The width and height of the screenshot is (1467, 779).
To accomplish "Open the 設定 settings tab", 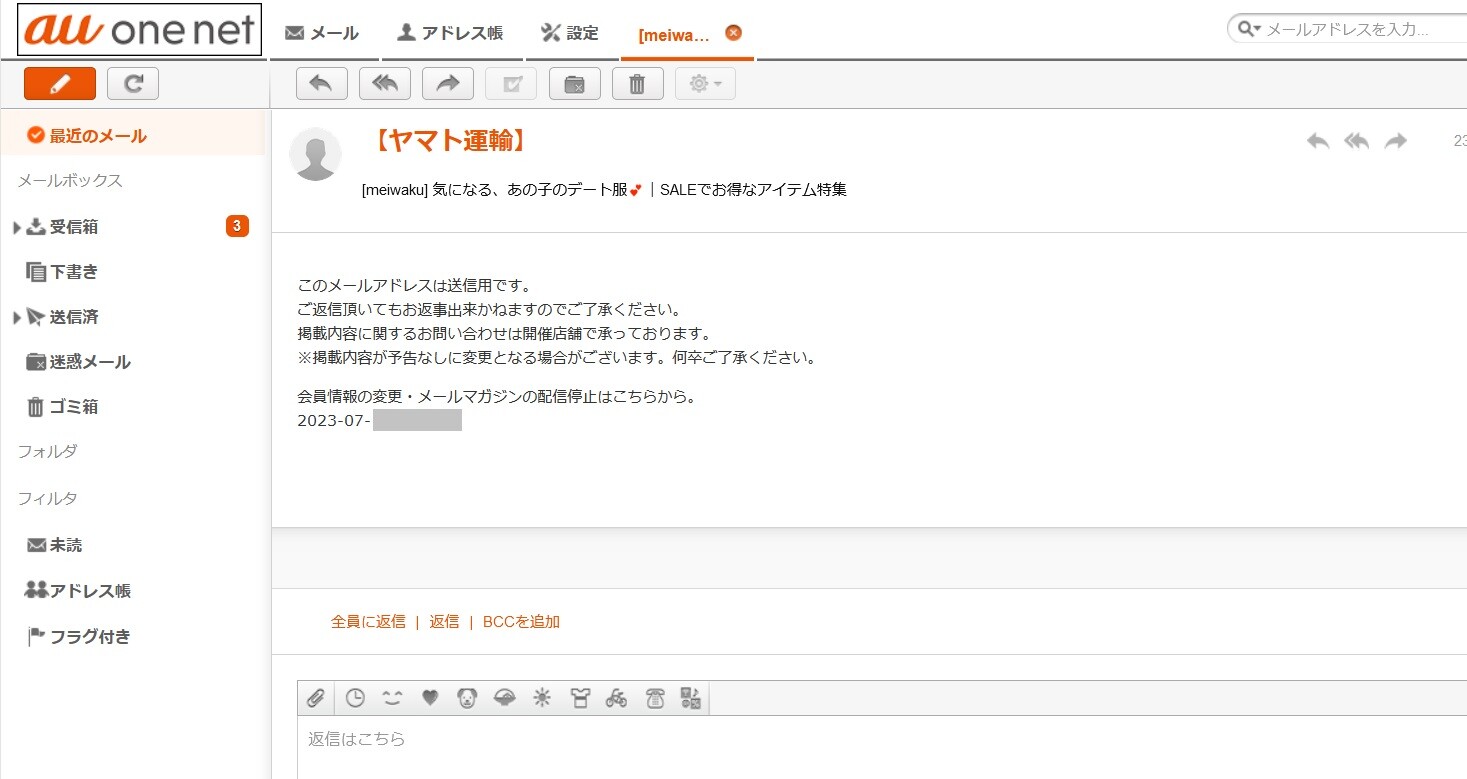I will coord(570,33).
